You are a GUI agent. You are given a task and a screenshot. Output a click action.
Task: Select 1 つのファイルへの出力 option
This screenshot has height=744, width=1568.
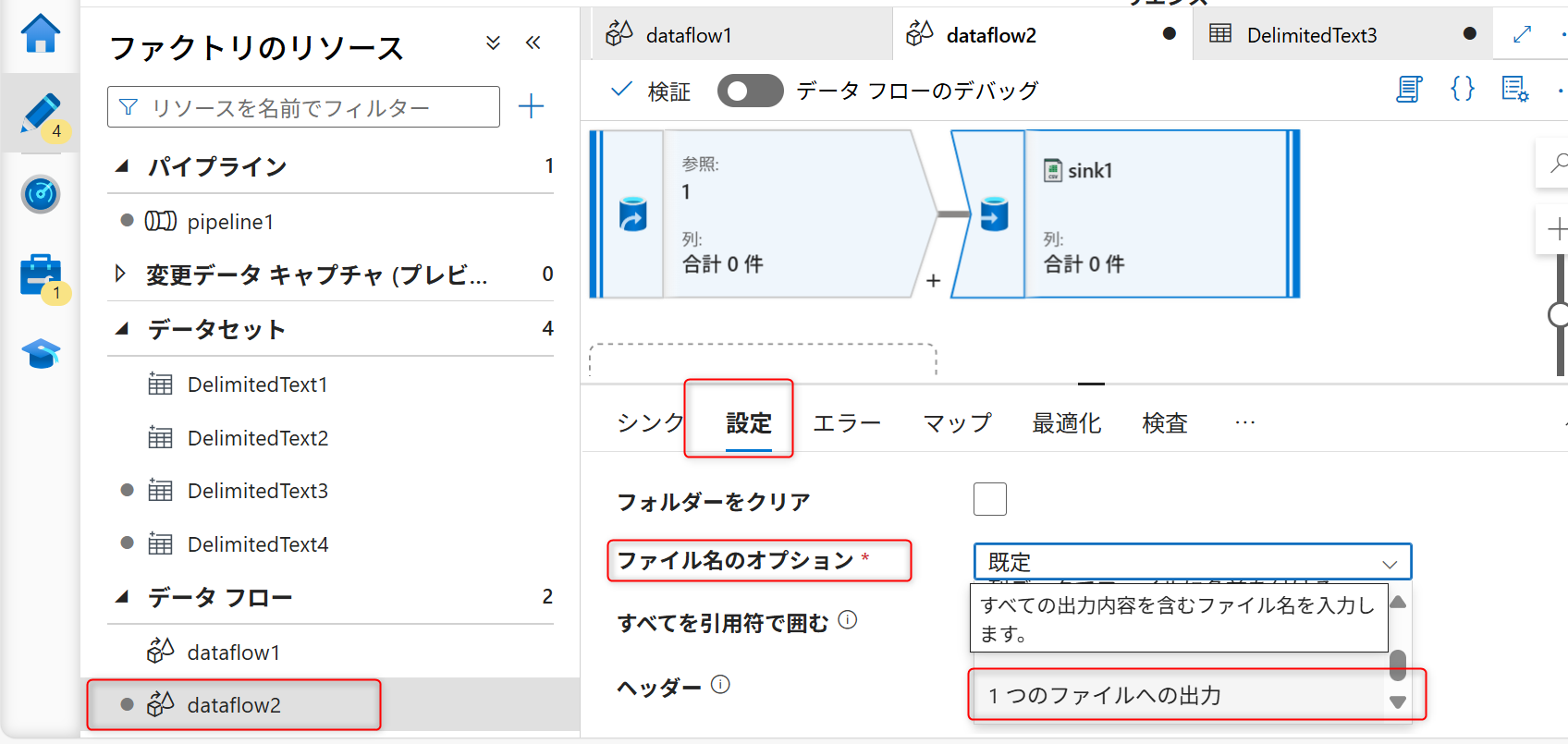[x=1179, y=695]
